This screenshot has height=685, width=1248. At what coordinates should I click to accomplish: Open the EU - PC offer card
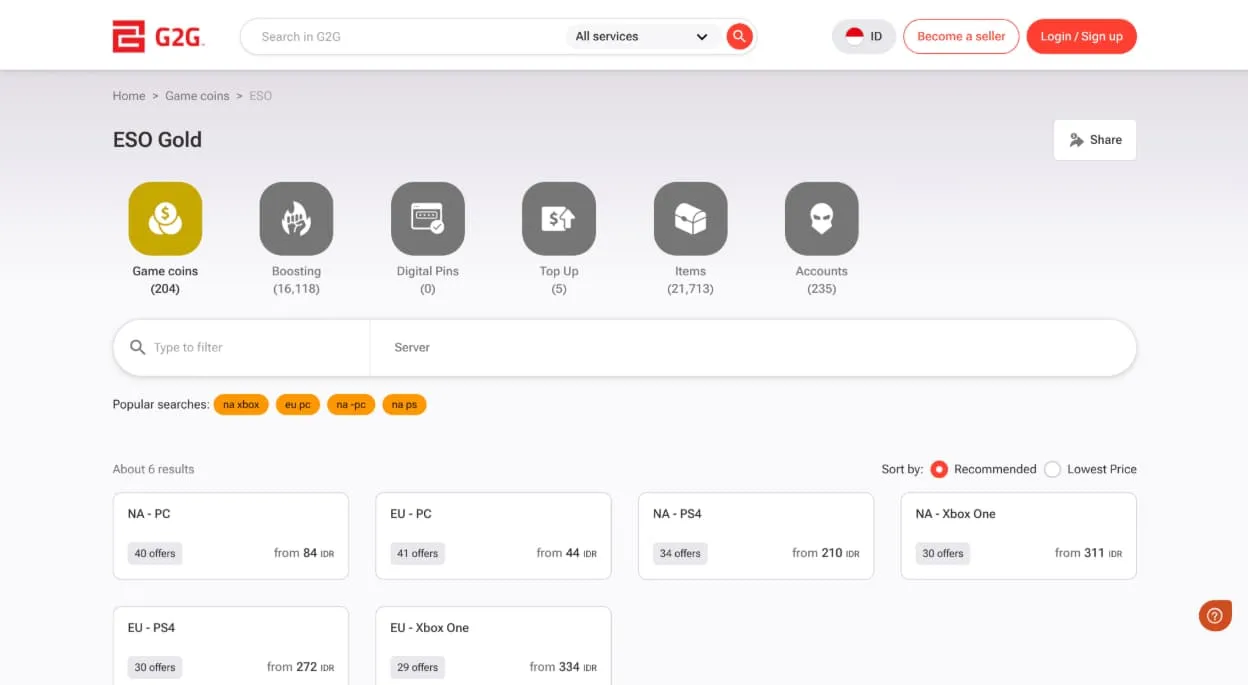tap(493, 536)
